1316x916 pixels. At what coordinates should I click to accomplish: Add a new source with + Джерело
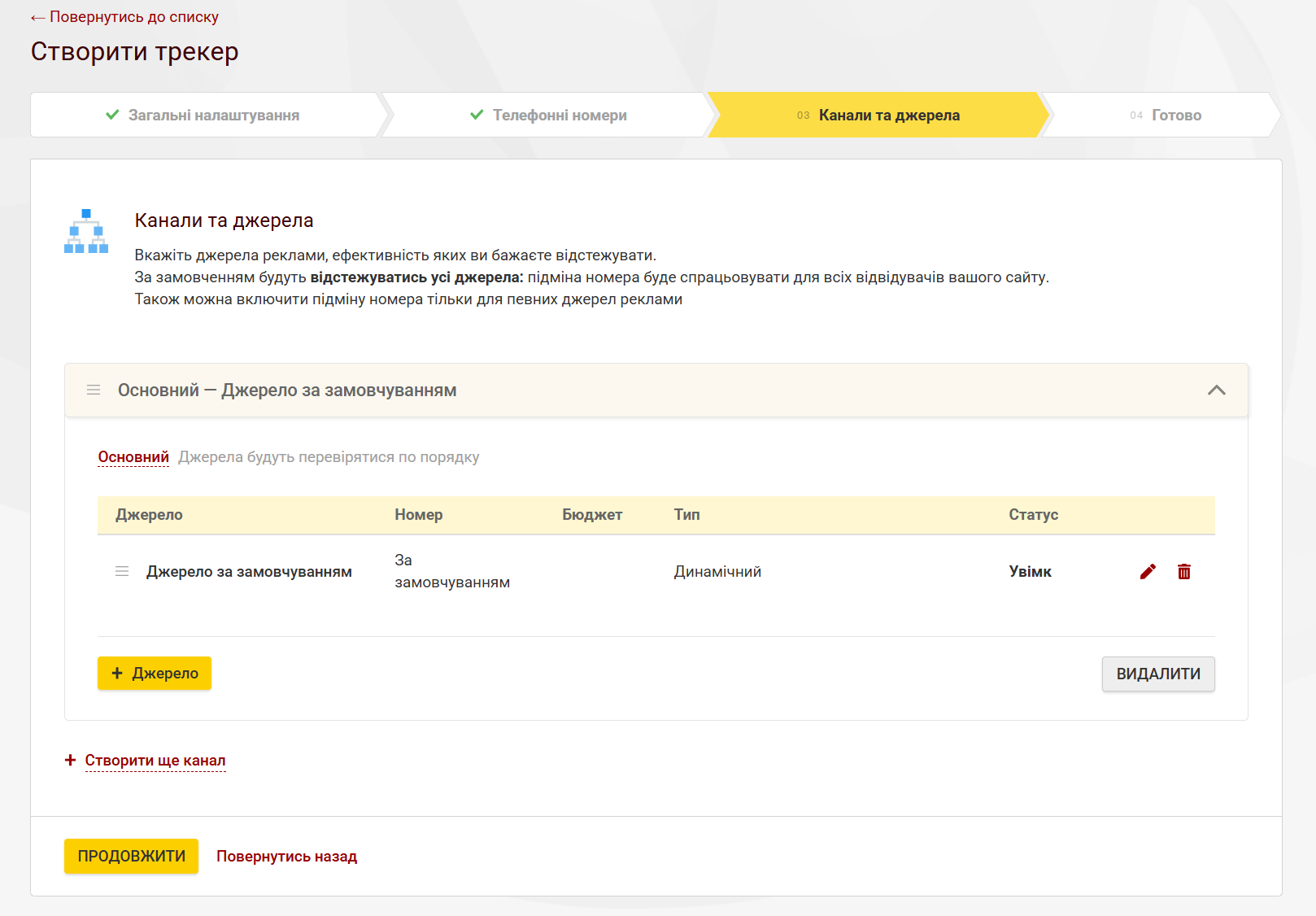coord(155,674)
